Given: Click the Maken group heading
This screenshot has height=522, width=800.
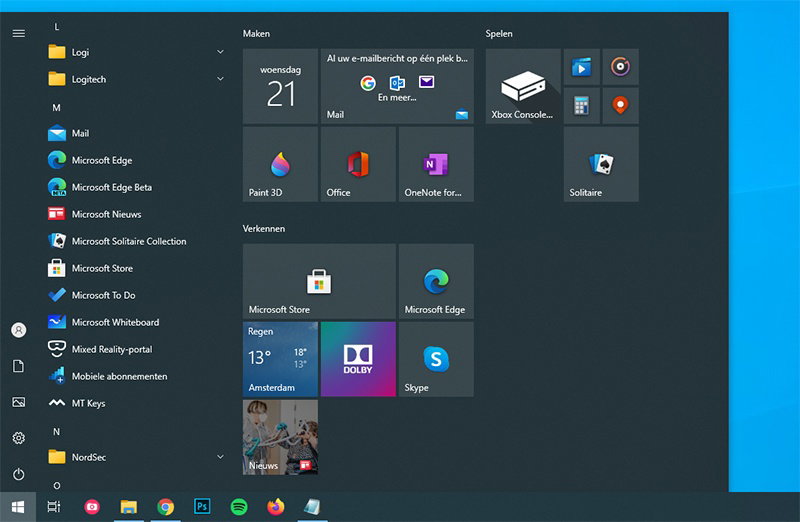Looking at the screenshot, I should (x=257, y=34).
